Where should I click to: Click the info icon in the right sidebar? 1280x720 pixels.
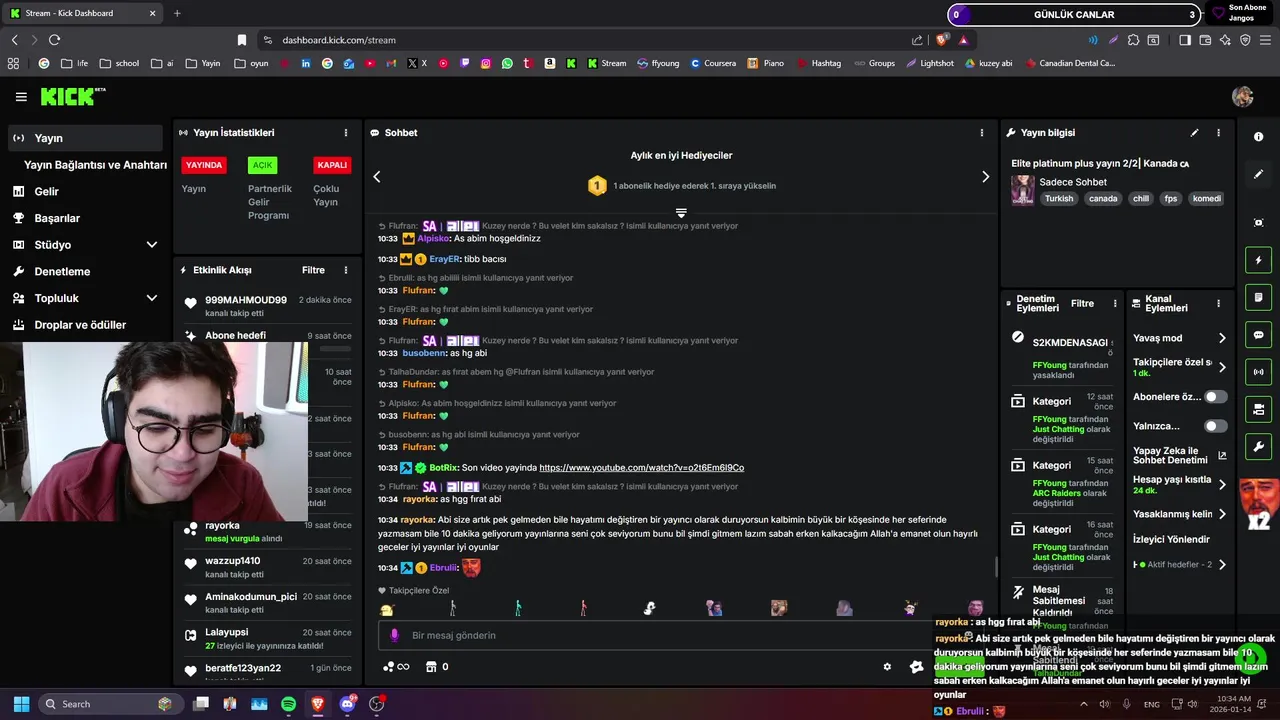[1258, 137]
